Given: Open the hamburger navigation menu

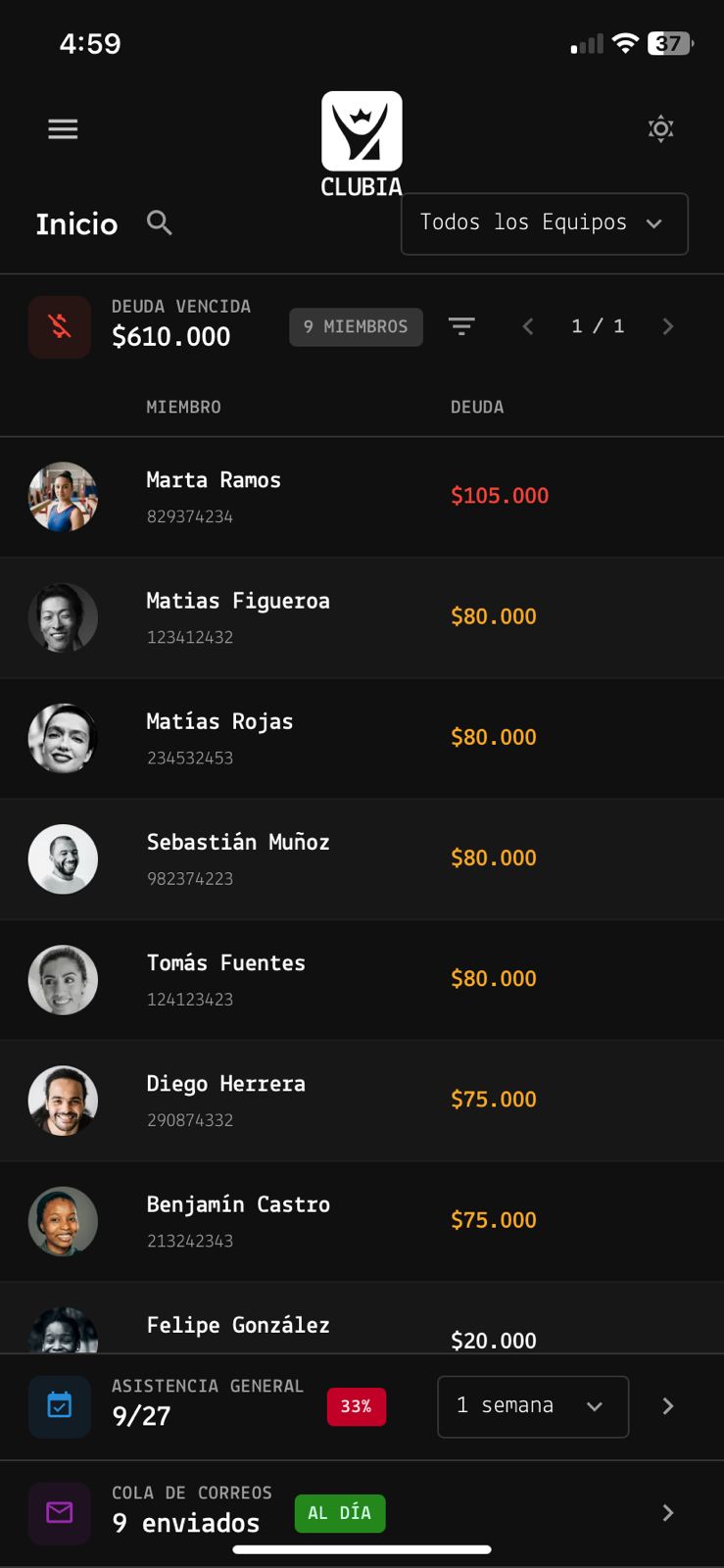Looking at the screenshot, I should 63,129.
